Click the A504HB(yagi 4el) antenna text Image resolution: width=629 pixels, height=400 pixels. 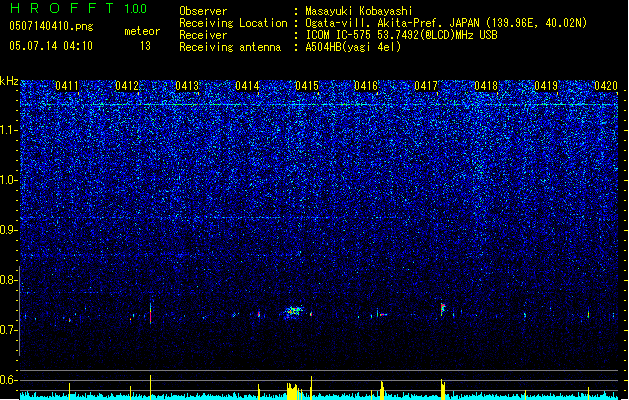tap(353, 47)
